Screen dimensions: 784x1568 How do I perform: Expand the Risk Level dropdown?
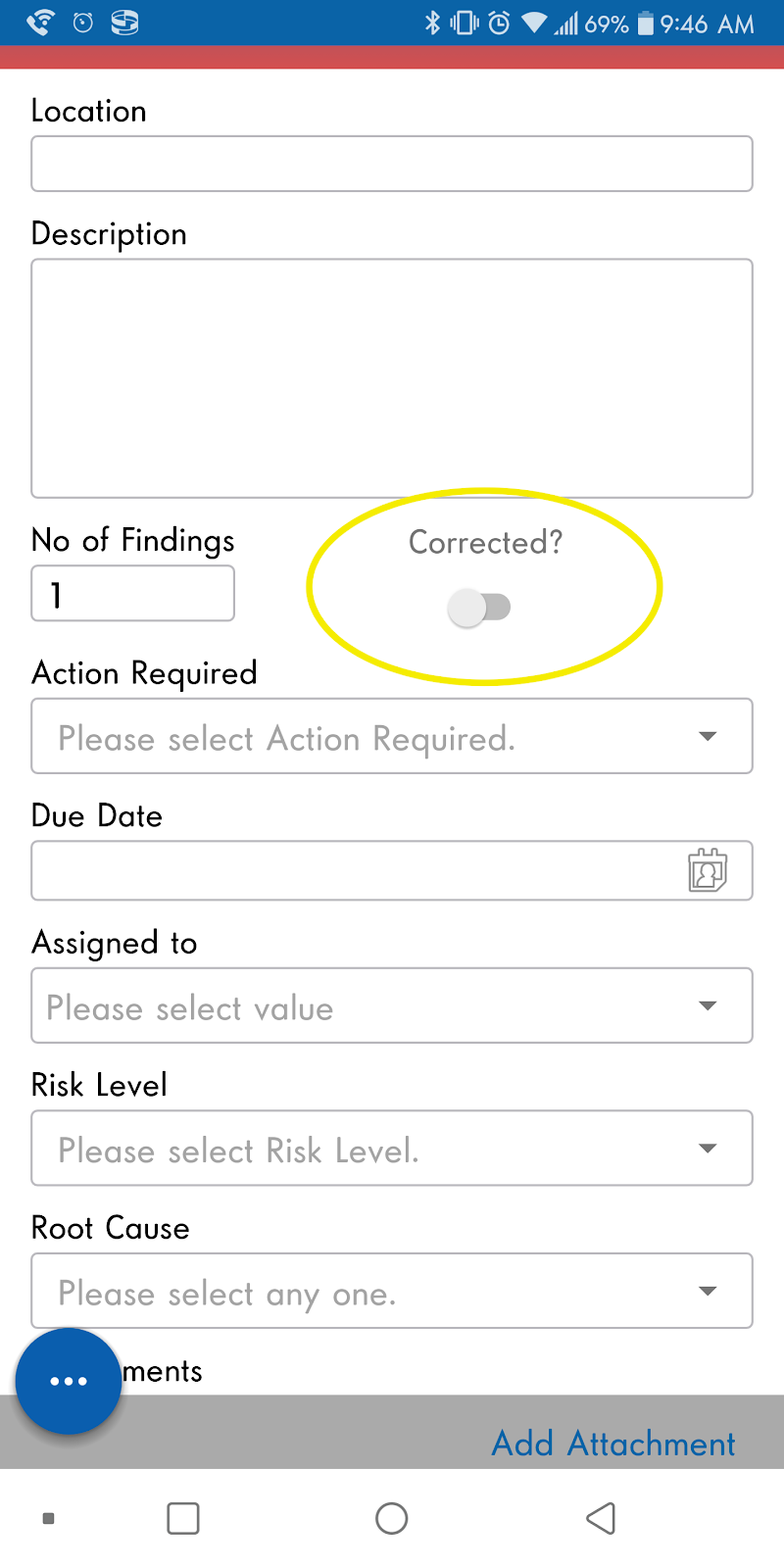point(392,1148)
